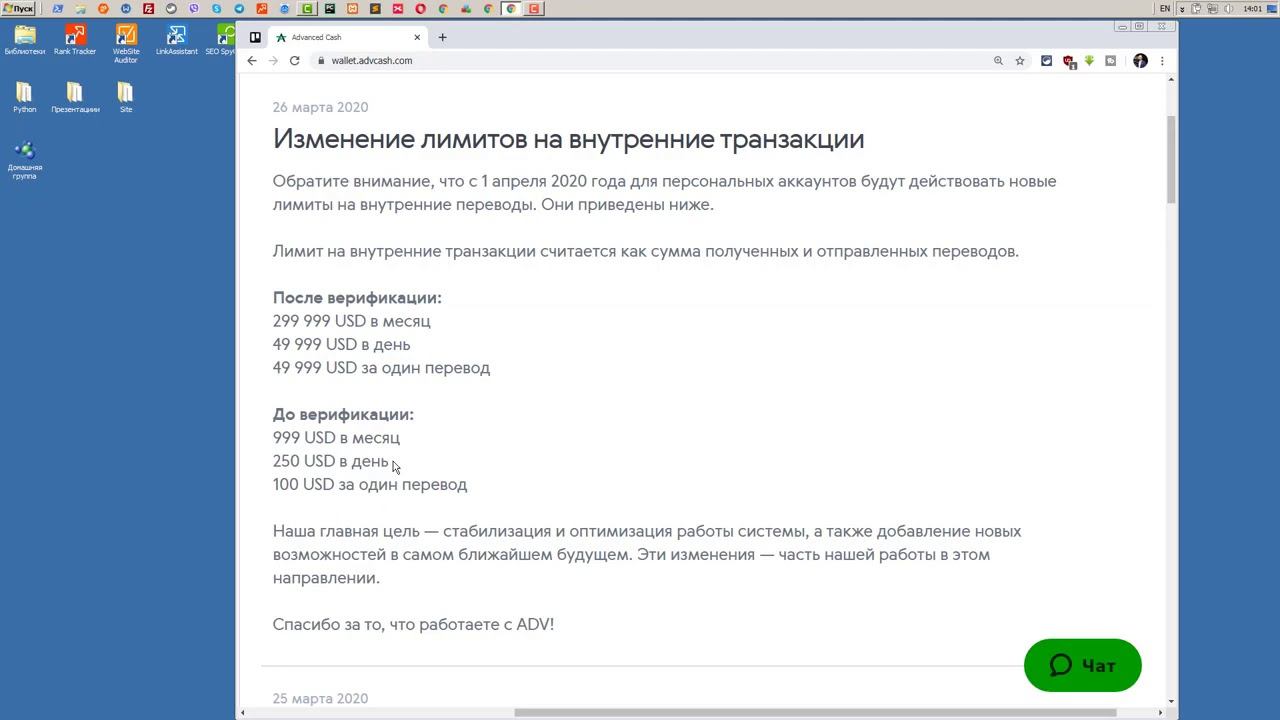This screenshot has height=720, width=1280.
Task: Select the active Chrome taskbar button
Action: click(x=511, y=9)
